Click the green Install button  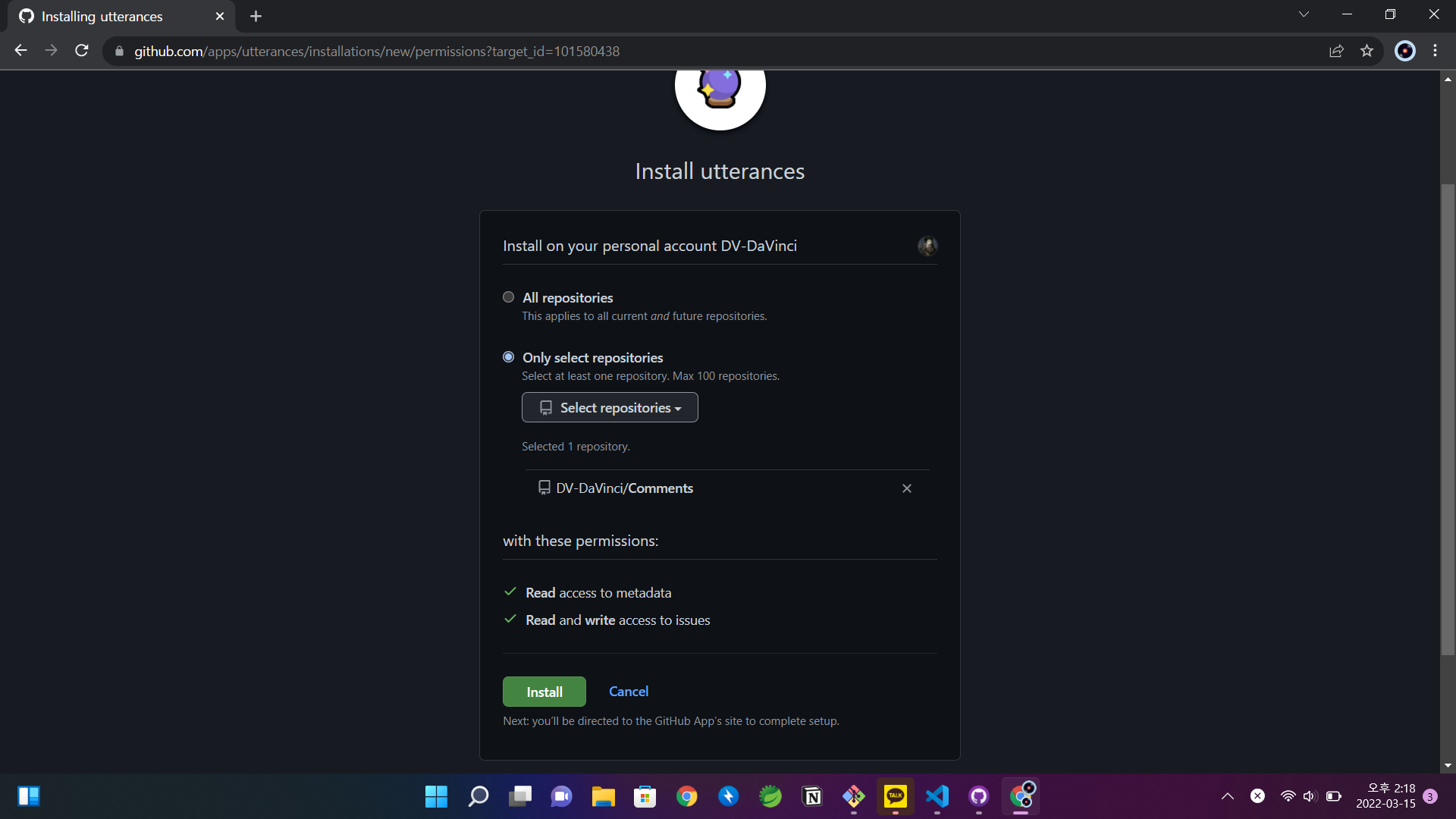(x=544, y=692)
